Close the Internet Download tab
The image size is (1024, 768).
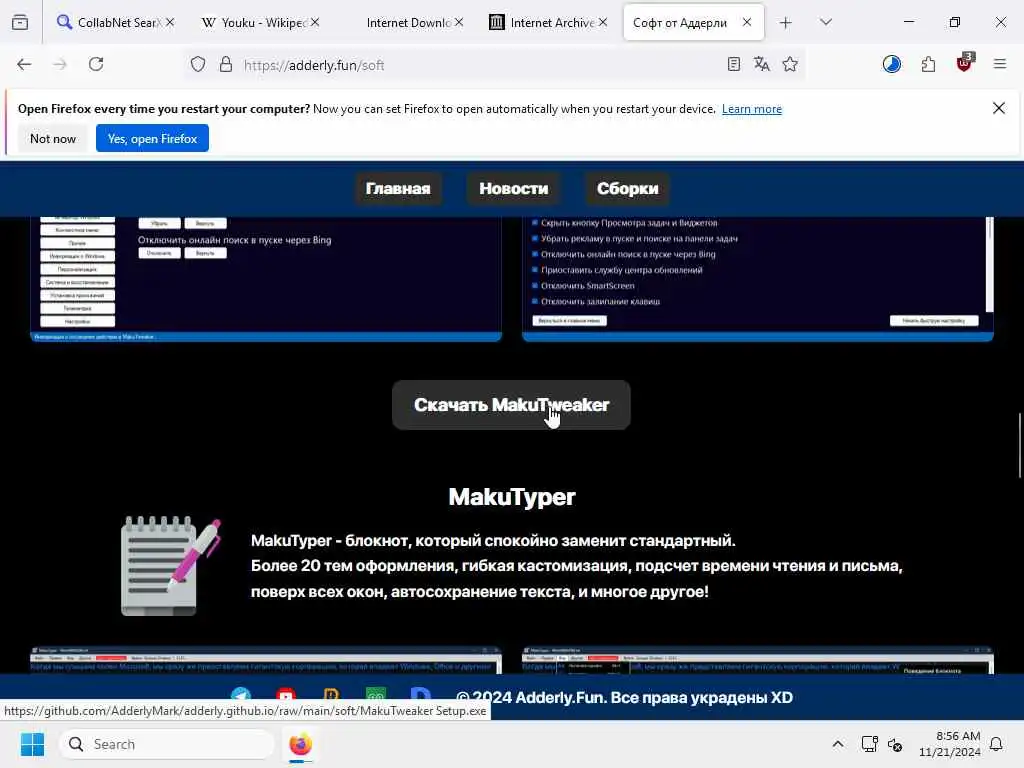(459, 22)
